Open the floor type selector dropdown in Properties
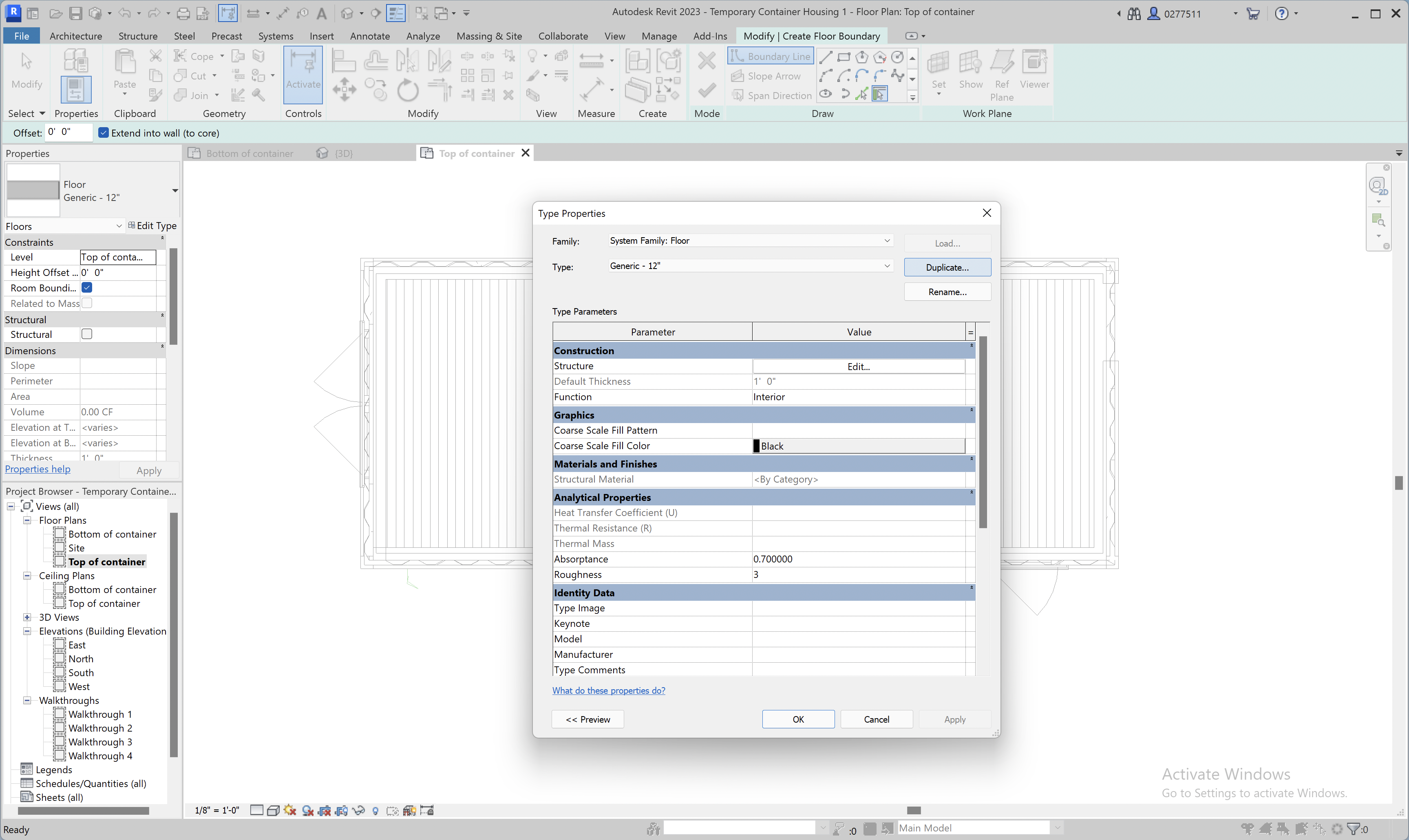This screenshot has width=1409, height=840. pos(175,190)
